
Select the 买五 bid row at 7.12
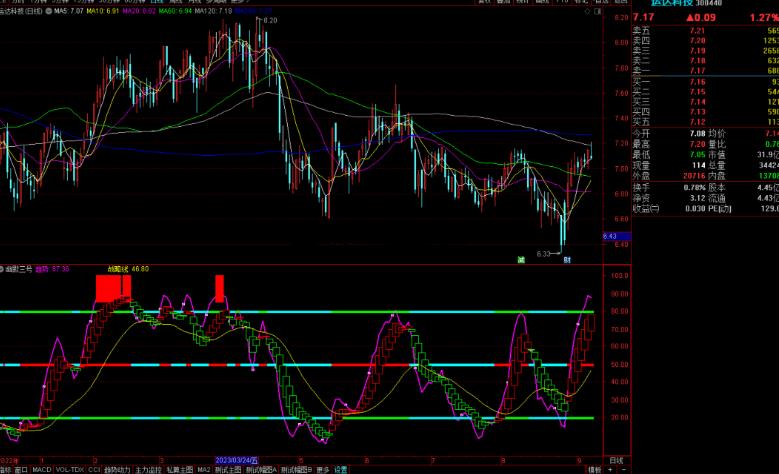coord(705,122)
